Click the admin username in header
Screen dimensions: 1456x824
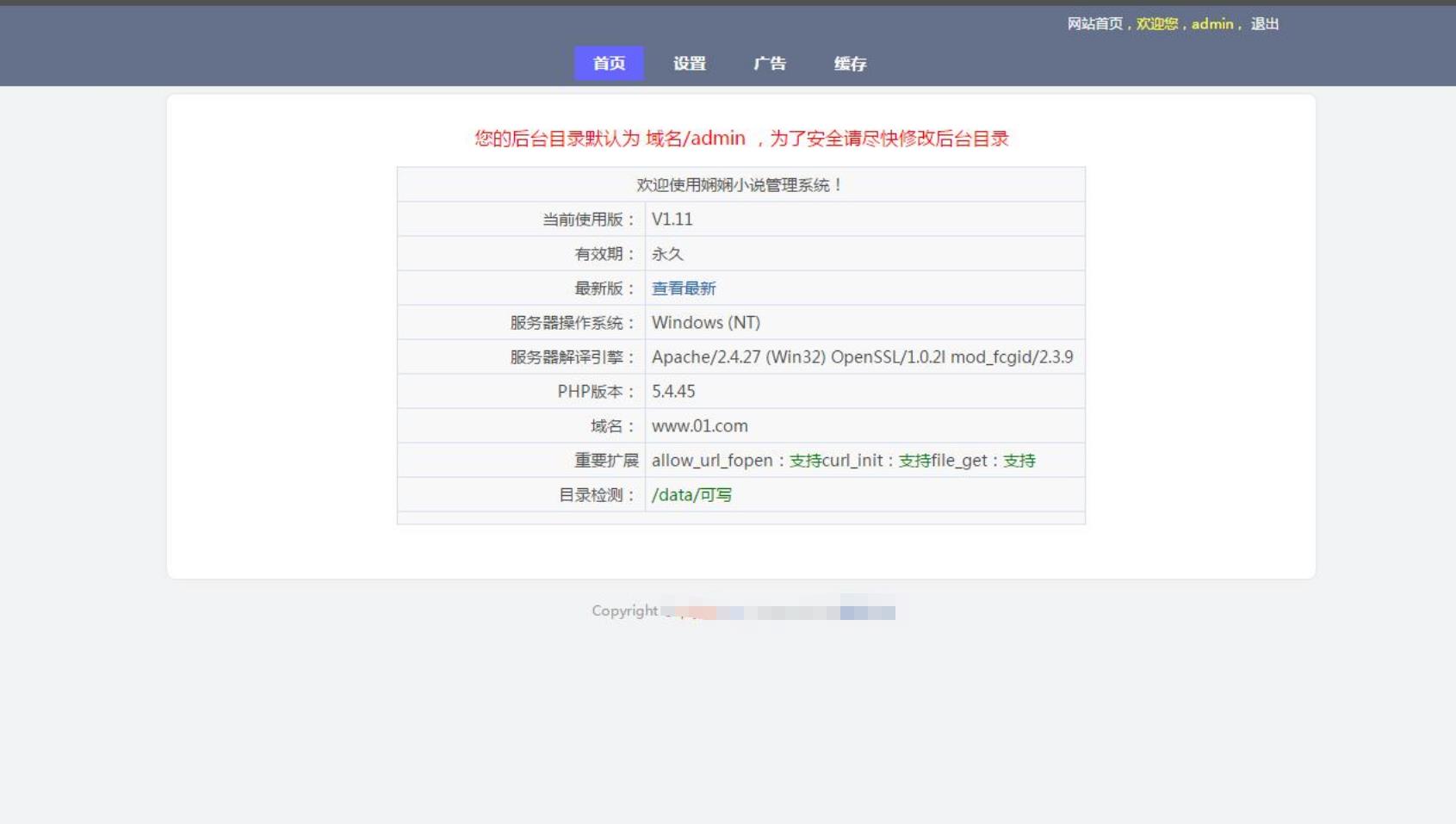[x=1211, y=24]
